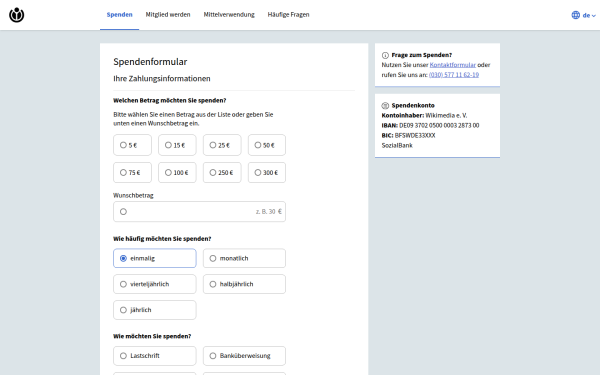Image resolution: width=600 pixels, height=375 pixels.
Task: Select Banküberweisung payment method
Action: [244, 356]
